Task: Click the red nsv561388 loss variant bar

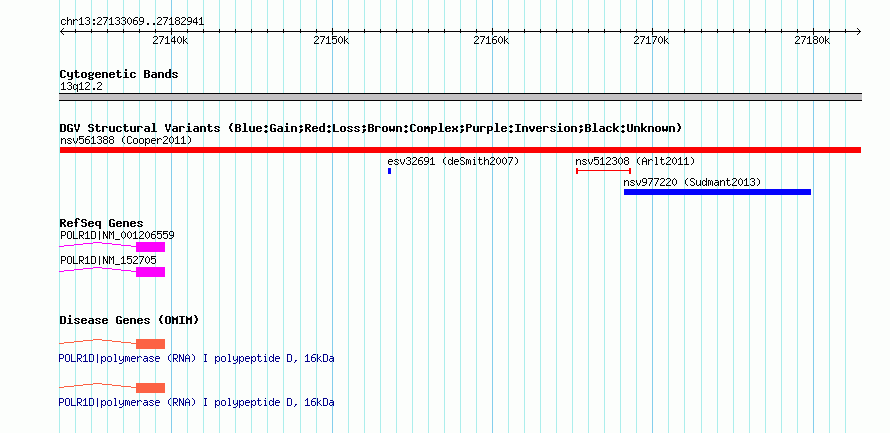Action: [460, 150]
